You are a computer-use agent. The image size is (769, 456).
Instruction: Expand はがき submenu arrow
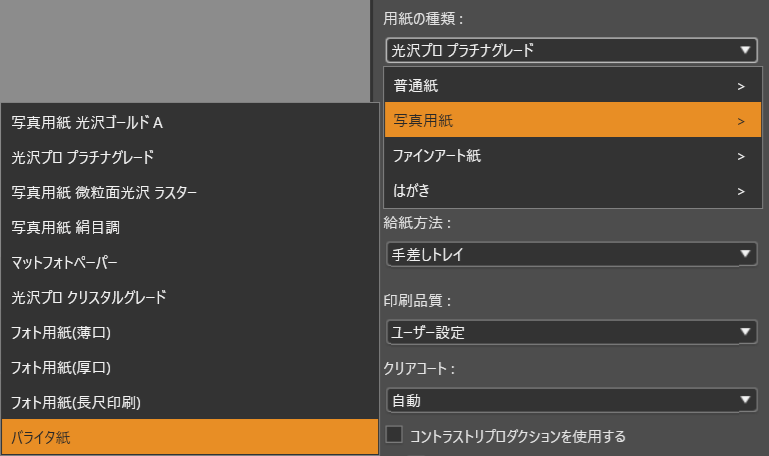point(741,190)
